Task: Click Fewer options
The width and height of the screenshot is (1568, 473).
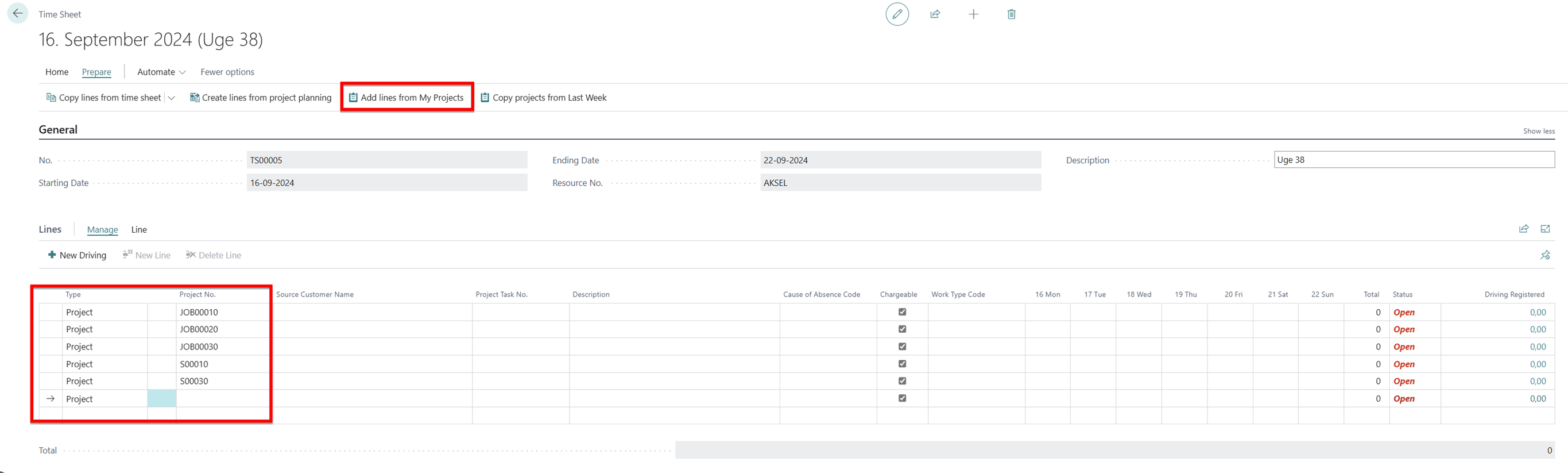Action: point(227,72)
